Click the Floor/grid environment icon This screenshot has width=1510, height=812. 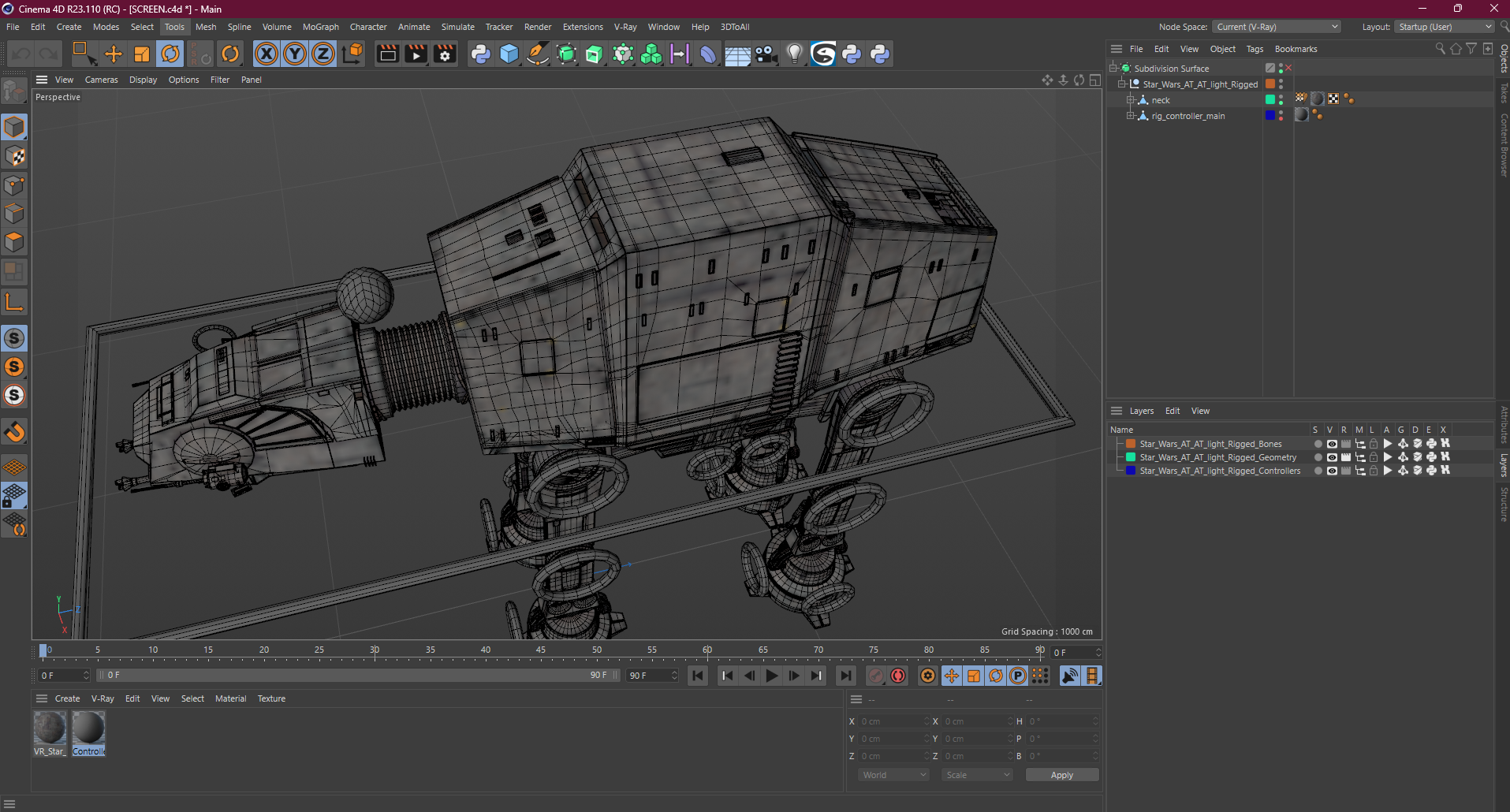[x=737, y=54]
